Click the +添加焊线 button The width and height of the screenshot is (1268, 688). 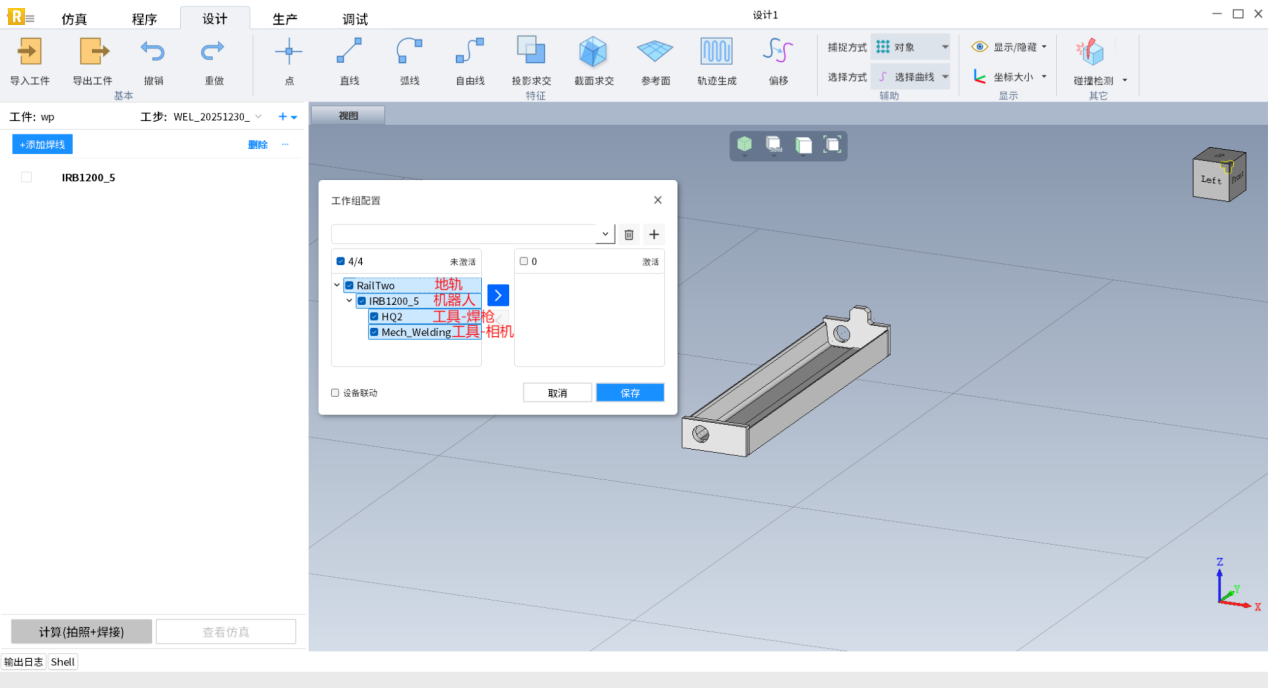click(x=43, y=145)
